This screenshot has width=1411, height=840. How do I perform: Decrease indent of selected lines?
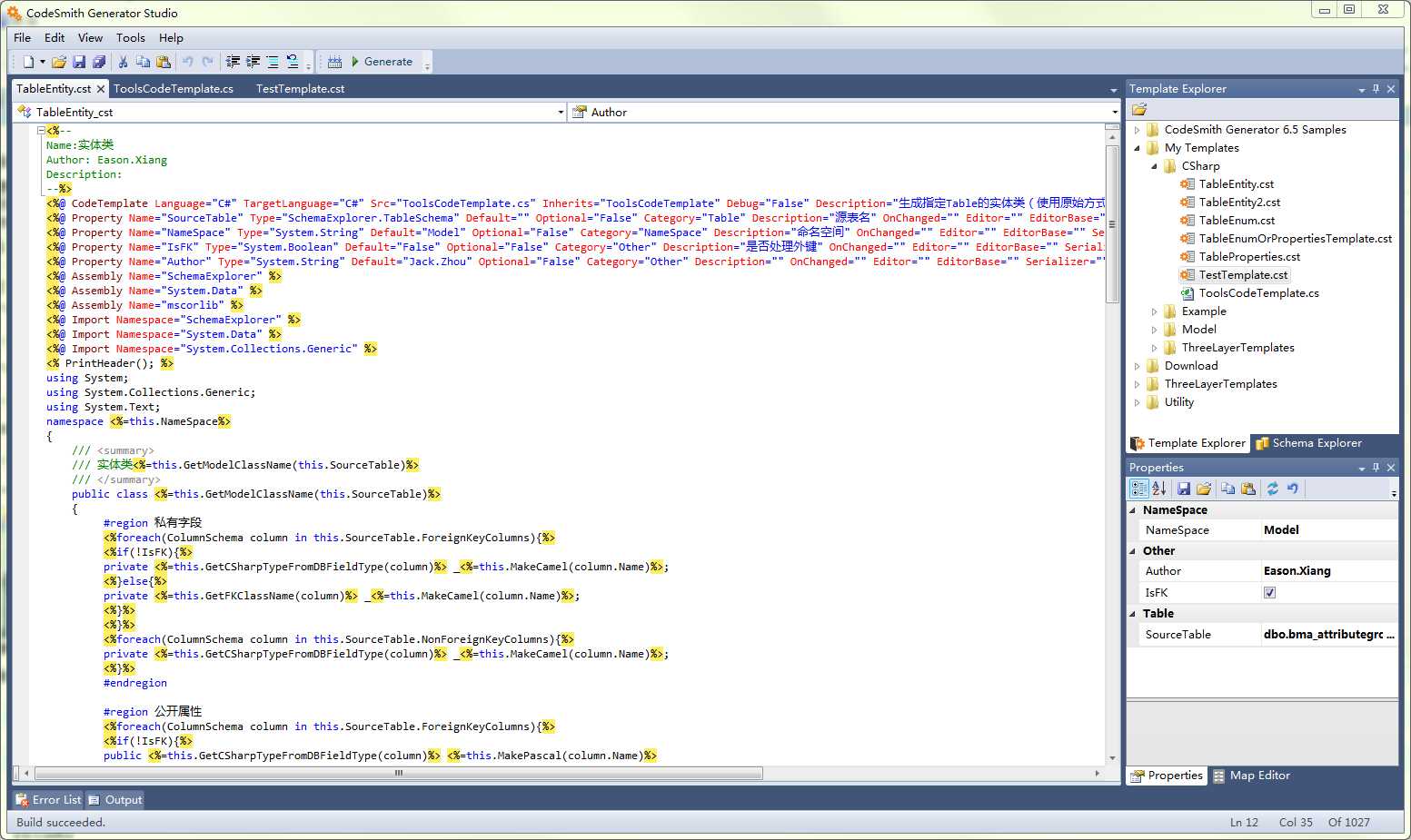(x=233, y=62)
